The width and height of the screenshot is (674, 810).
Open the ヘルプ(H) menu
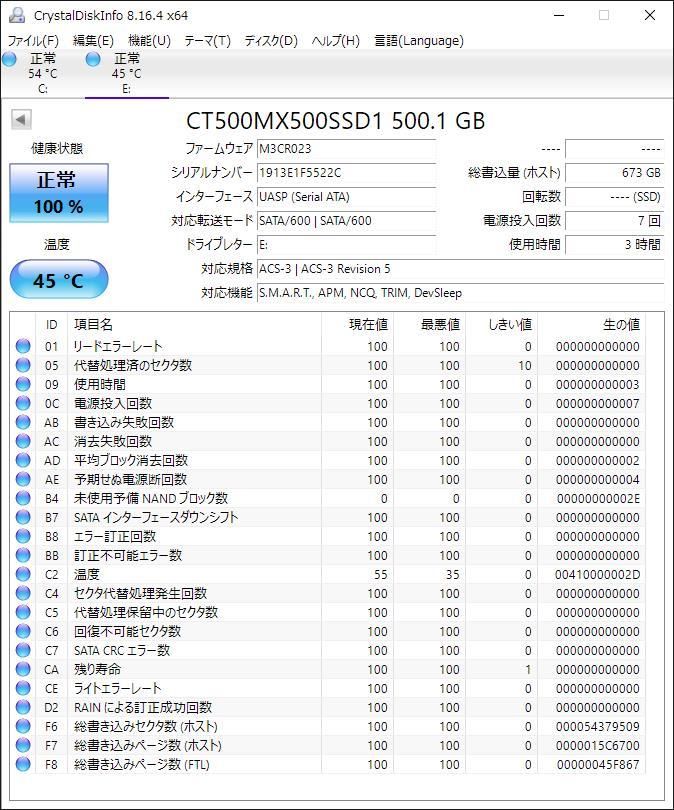[x=335, y=40]
